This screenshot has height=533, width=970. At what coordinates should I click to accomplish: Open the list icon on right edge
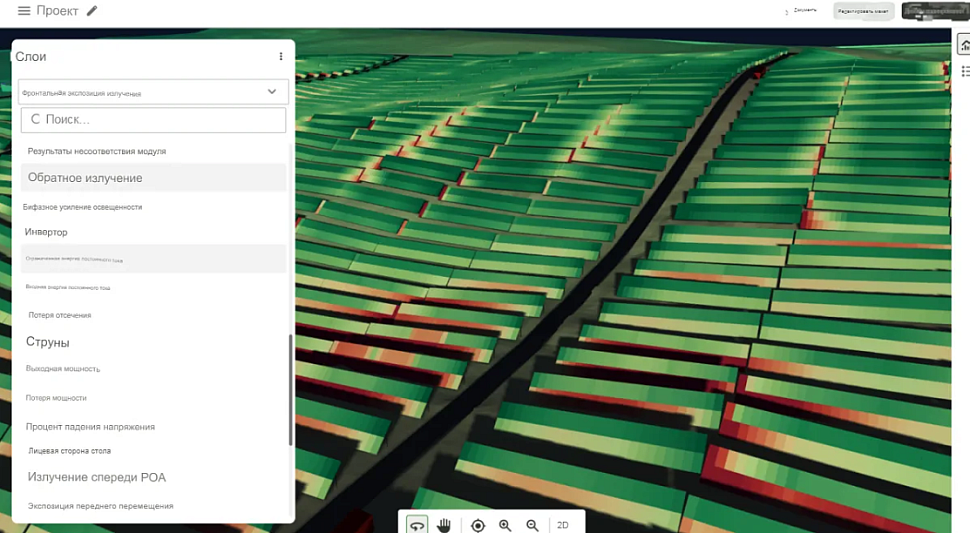964,71
